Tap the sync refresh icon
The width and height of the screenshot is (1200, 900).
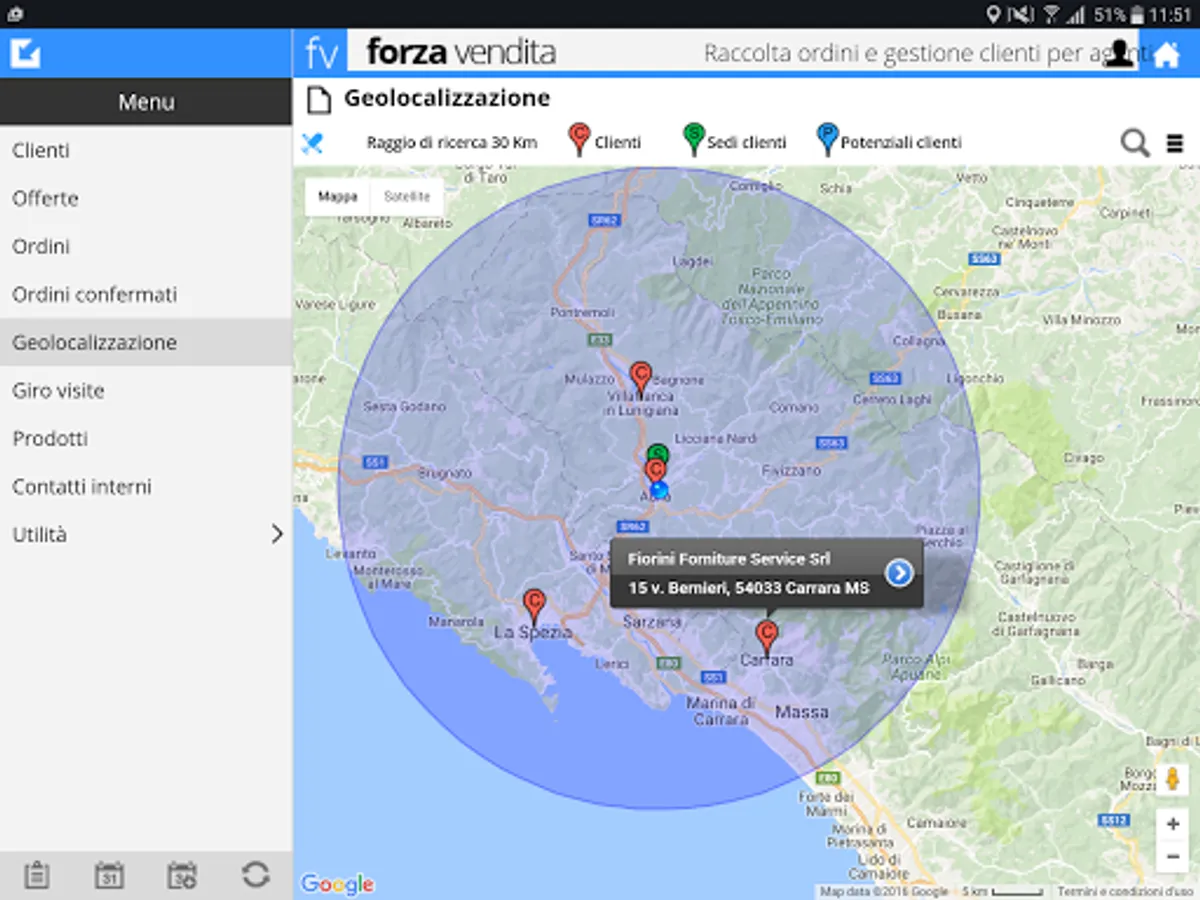(x=256, y=875)
